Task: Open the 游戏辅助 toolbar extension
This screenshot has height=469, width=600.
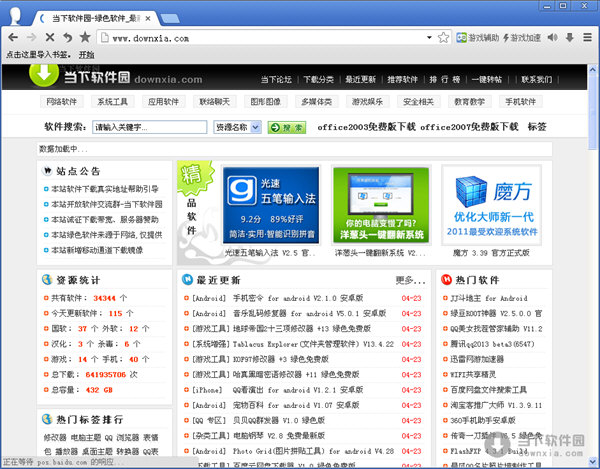Action: click(477, 38)
